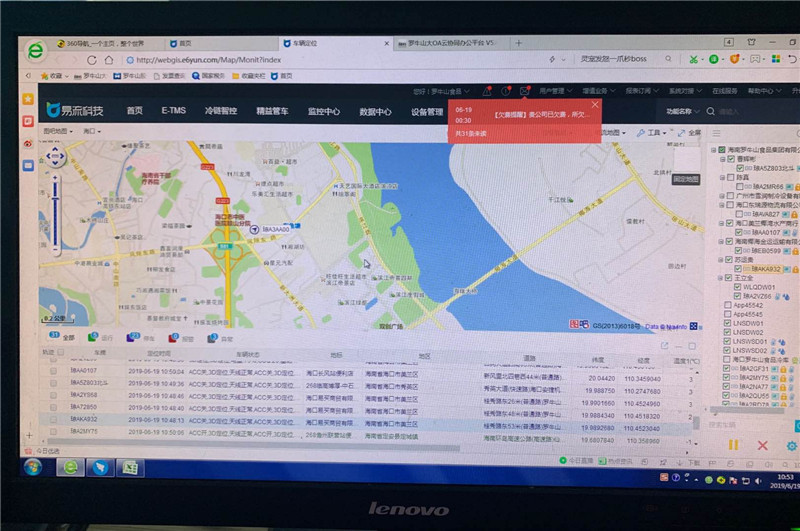Check the row box for 琼A2Y958

54,394
